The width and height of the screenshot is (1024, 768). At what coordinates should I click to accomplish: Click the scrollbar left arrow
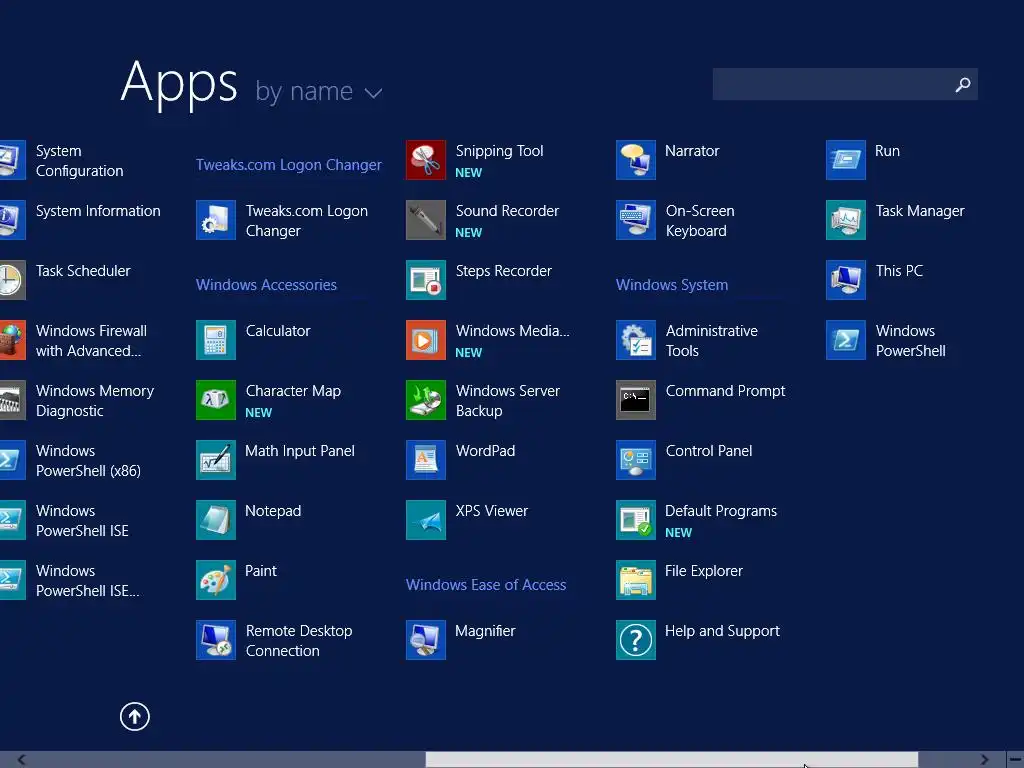pos(21,760)
